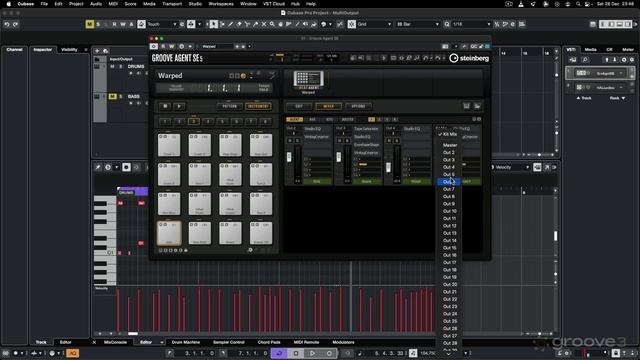Click PATTERN button in Groove Agent
This screenshot has width=640, height=360.
point(229,106)
